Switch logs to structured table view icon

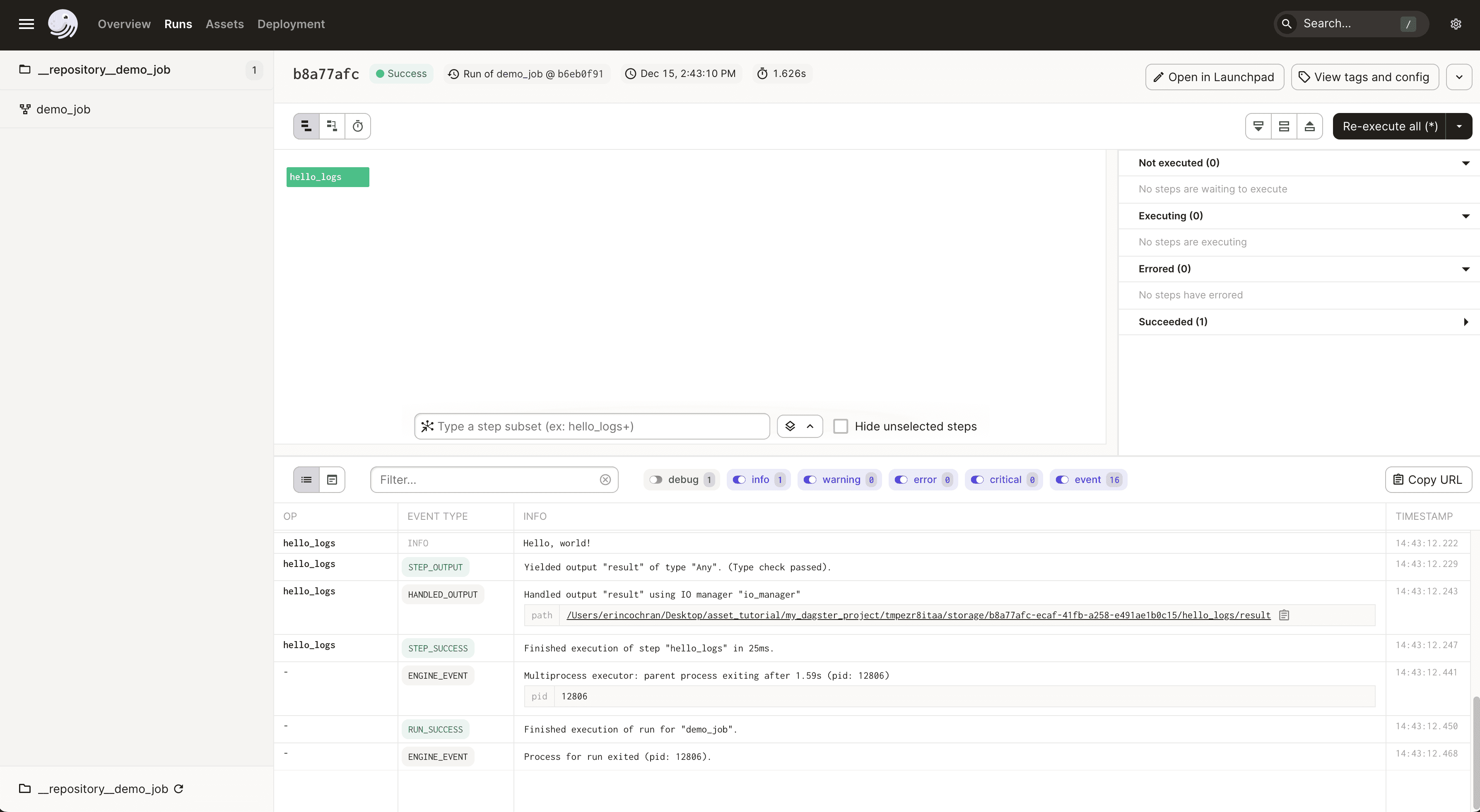pyautogui.click(x=306, y=480)
